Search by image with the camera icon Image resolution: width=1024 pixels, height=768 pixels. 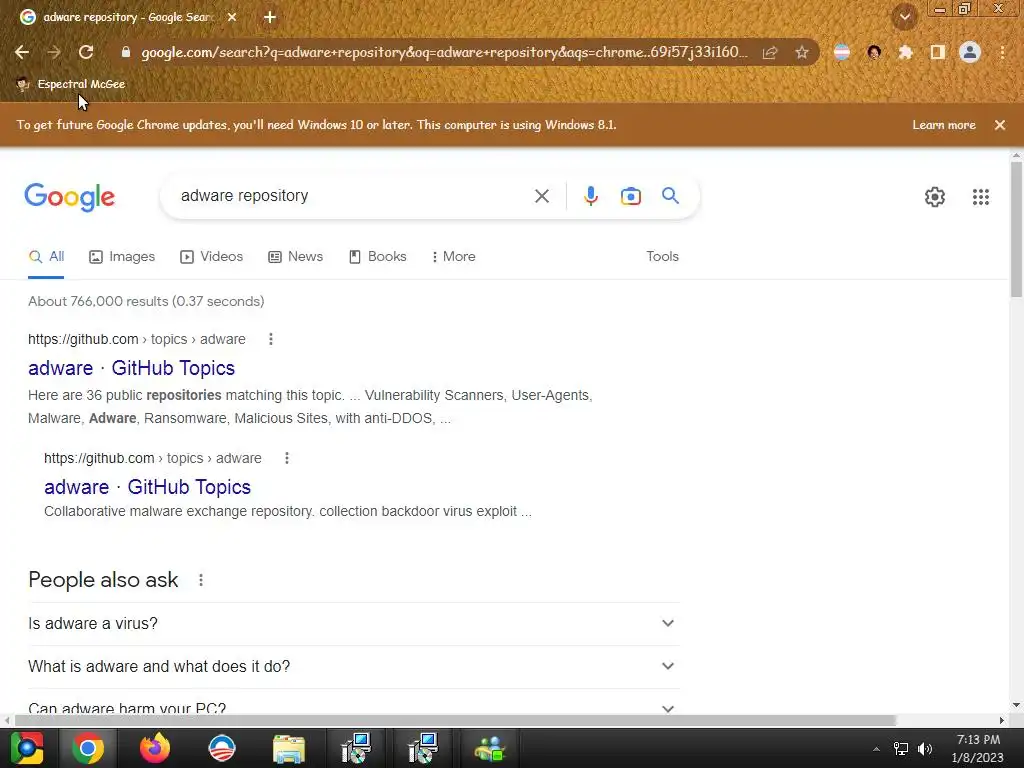click(x=631, y=196)
